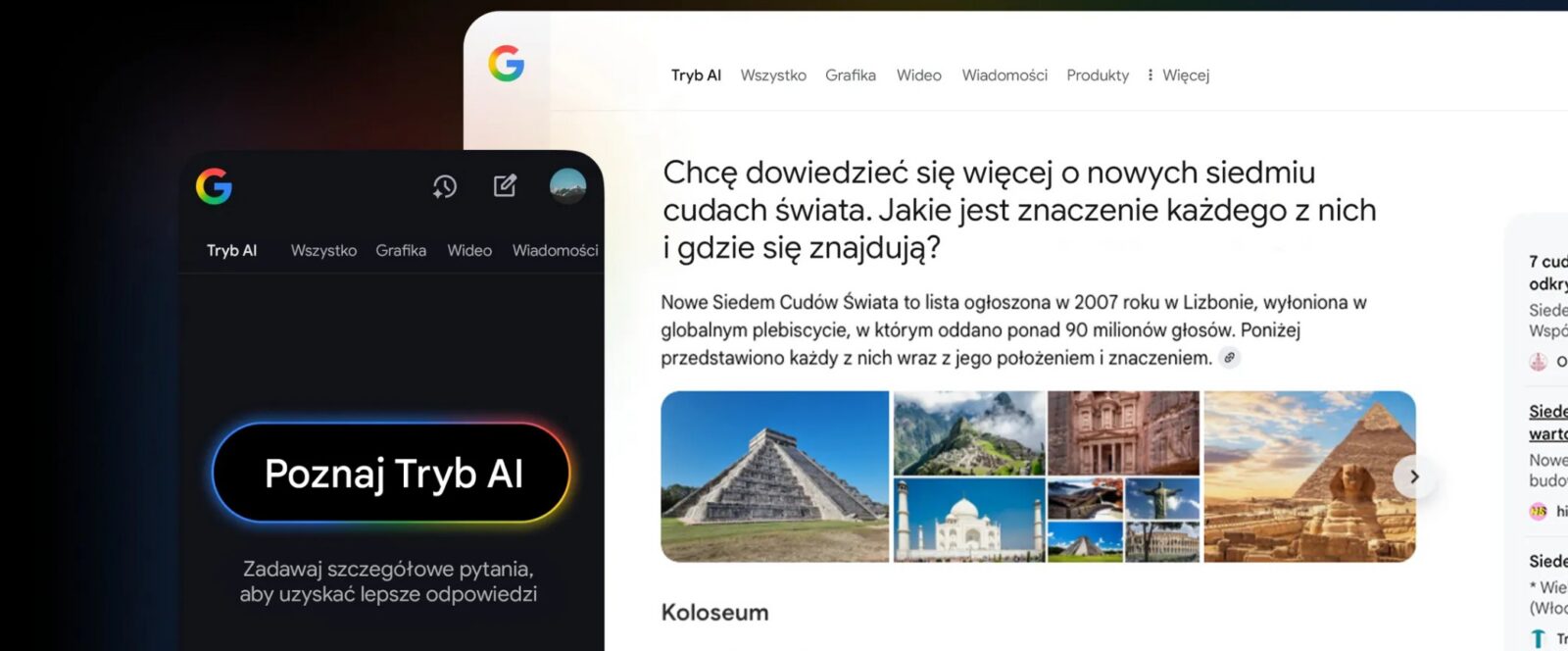Open the Chichen Itza pyramid image
This screenshot has height=651, width=1568.
click(775, 476)
